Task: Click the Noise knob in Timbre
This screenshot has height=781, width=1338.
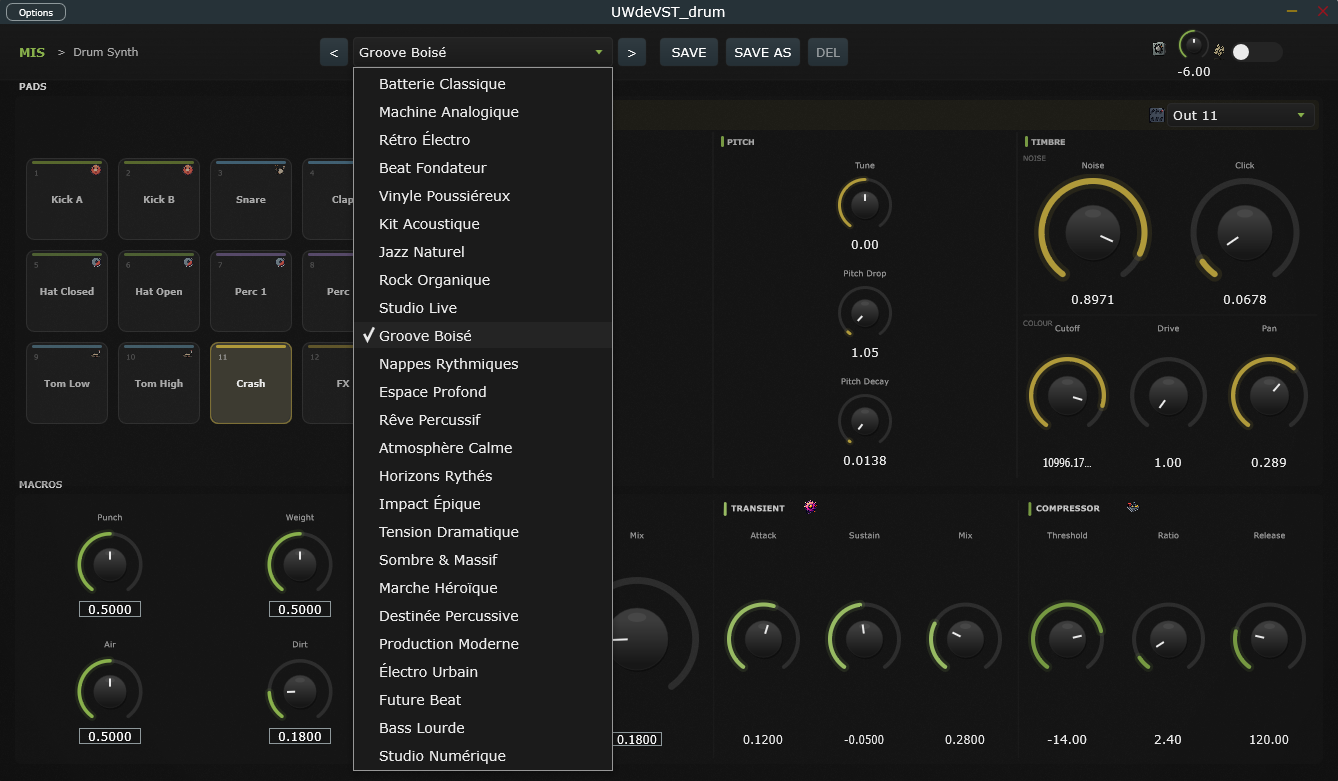Action: coord(1092,233)
